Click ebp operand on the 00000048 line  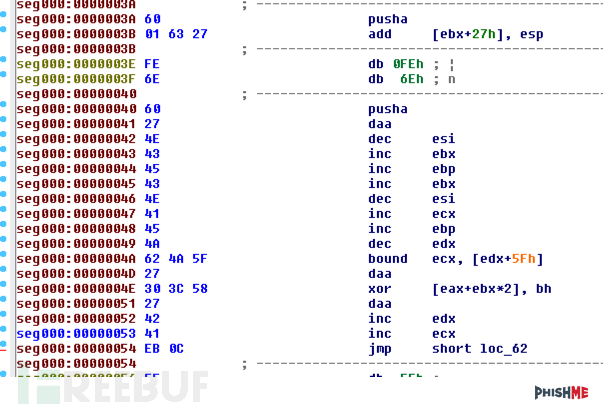[x=444, y=229]
